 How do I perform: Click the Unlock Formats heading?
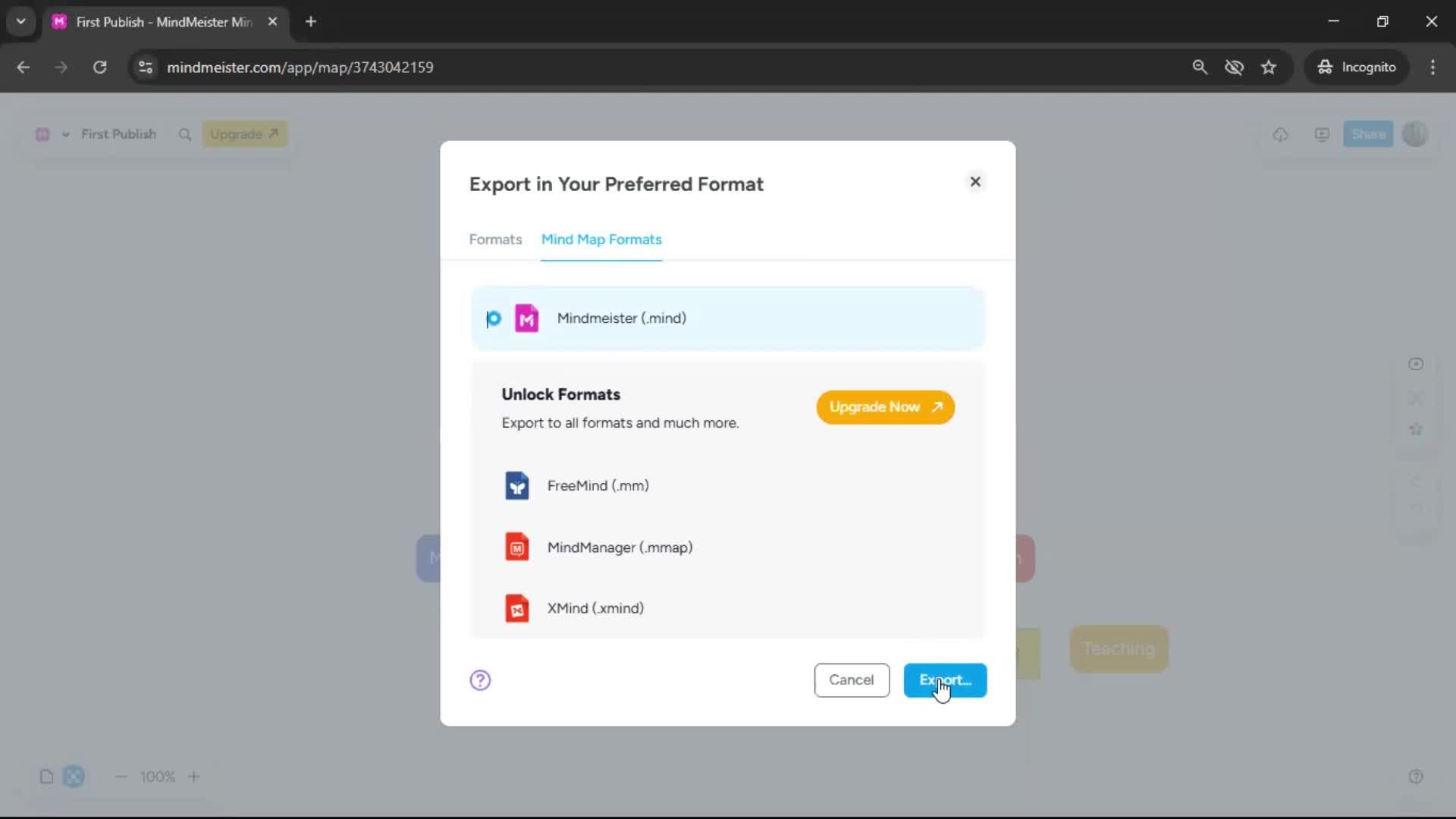(560, 394)
